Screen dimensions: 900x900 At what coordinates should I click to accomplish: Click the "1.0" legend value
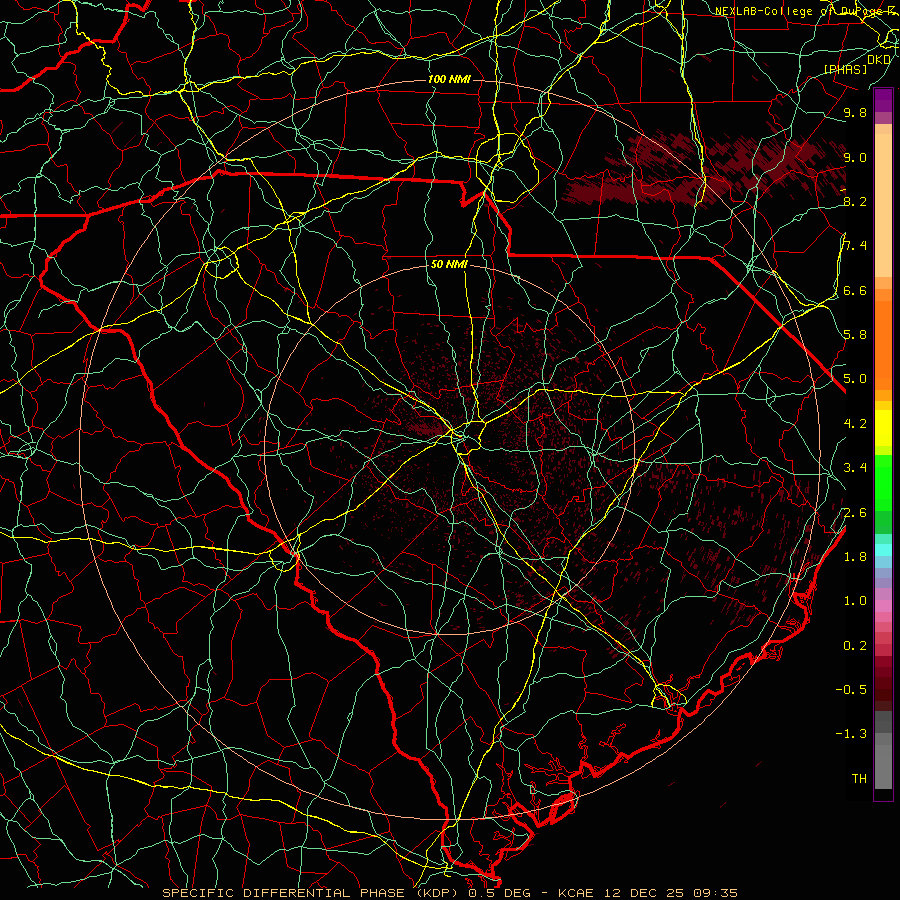[855, 601]
